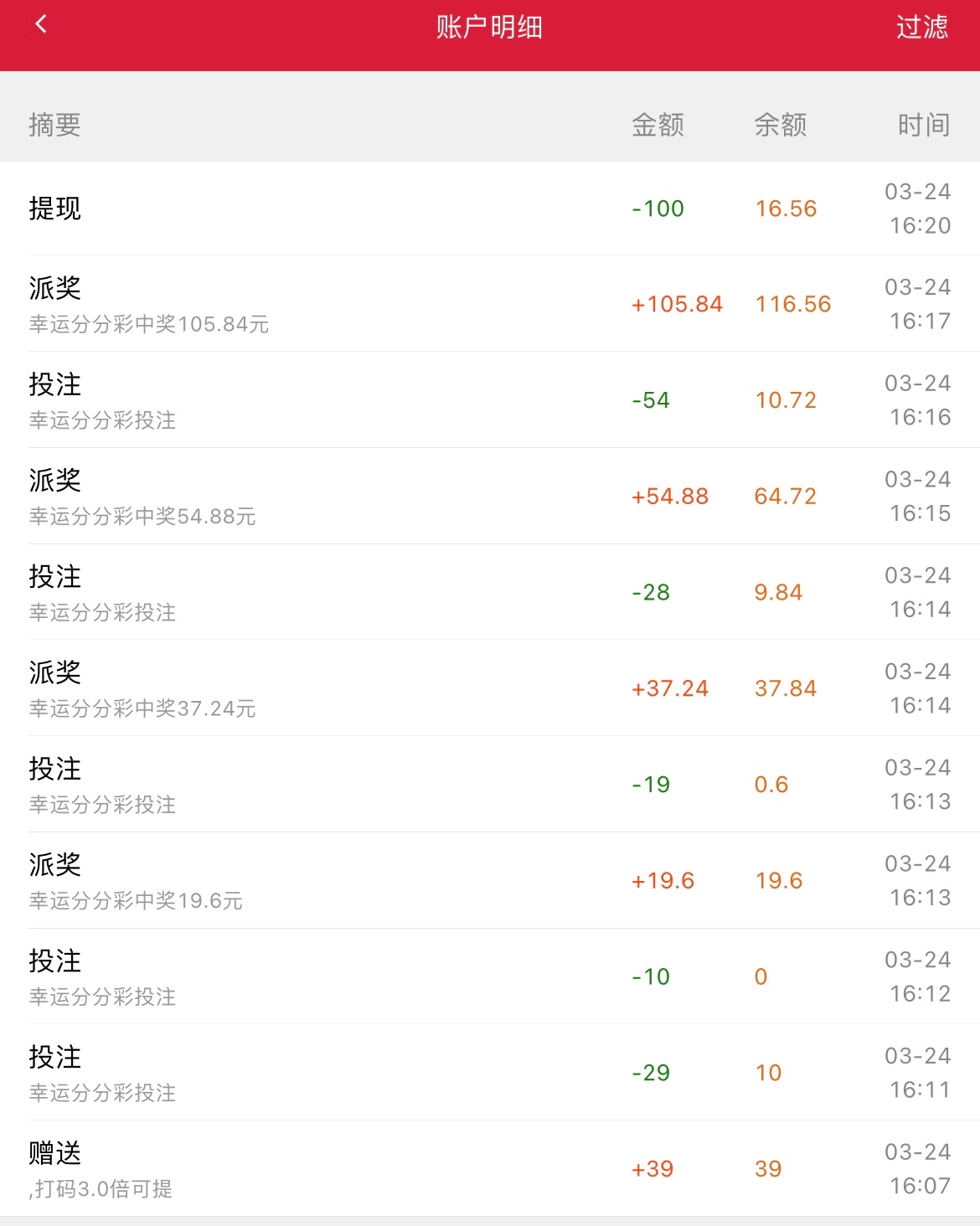Select the 投注 -19 transaction entry

click(x=490, y=785)
